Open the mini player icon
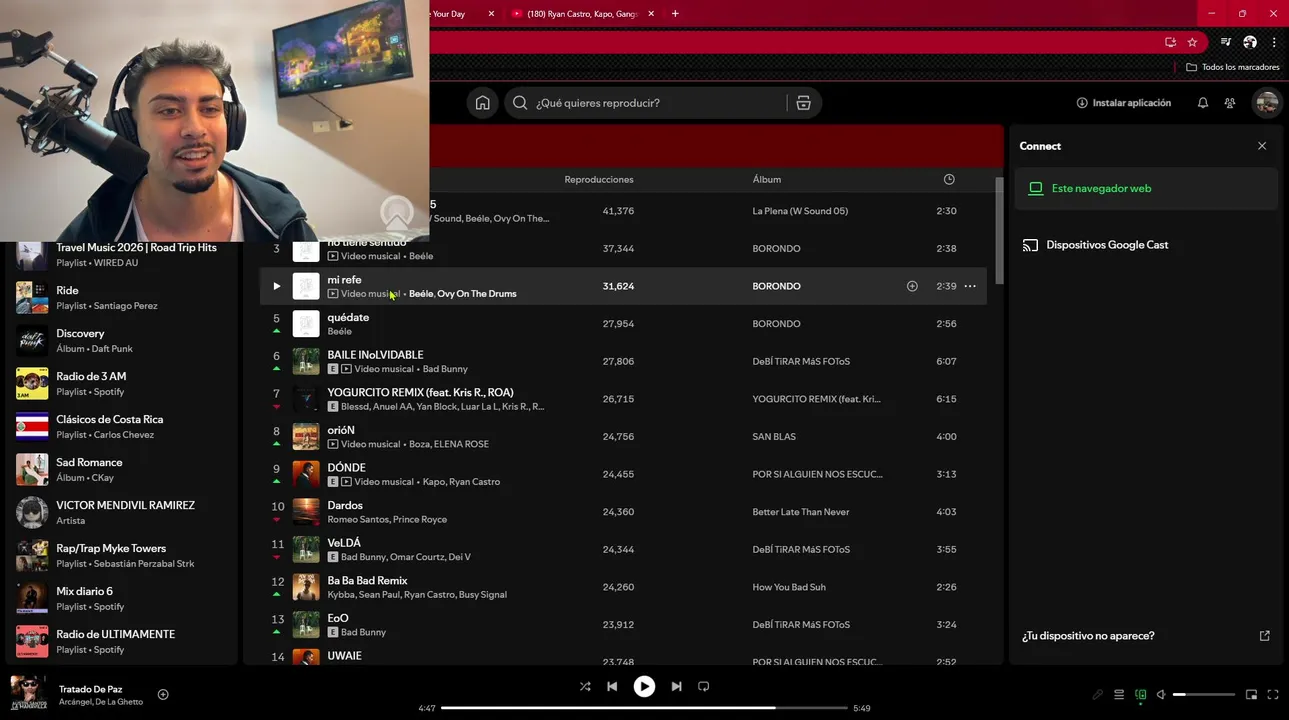 coord(1251,695)
